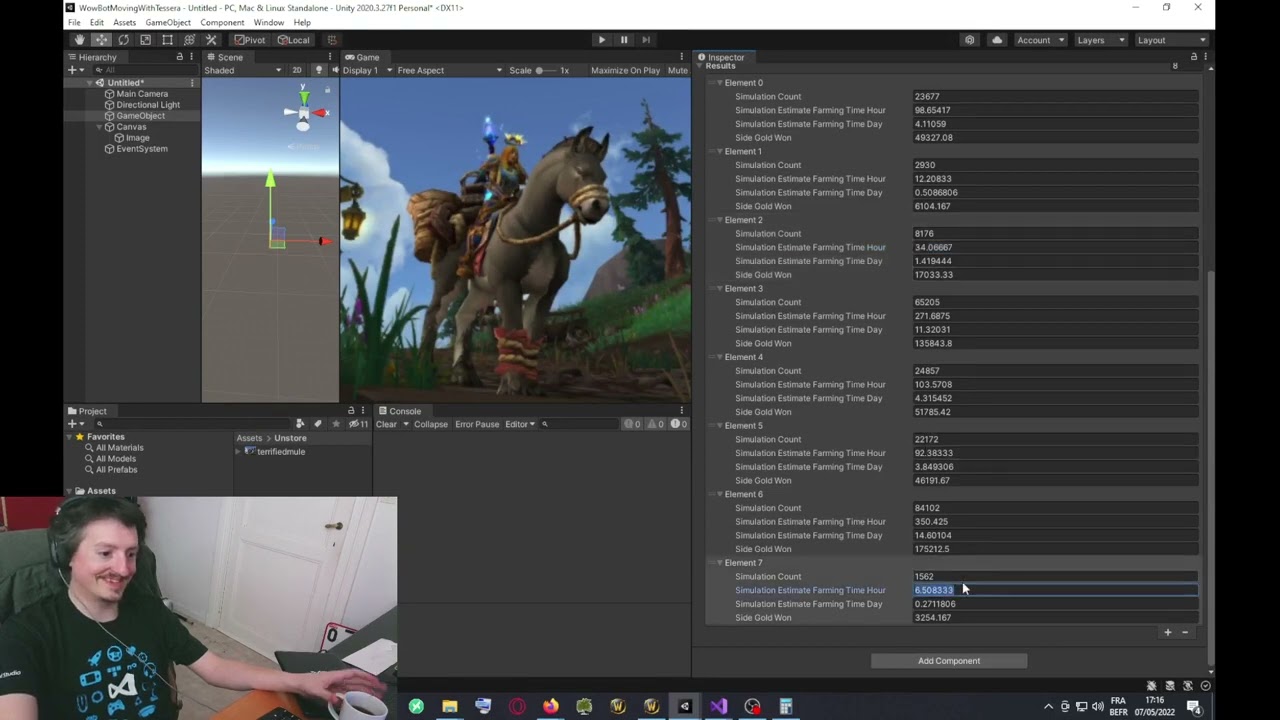1280x720 pixels.
Task: Open Layout dropdown
Action: coord(1172,40)
